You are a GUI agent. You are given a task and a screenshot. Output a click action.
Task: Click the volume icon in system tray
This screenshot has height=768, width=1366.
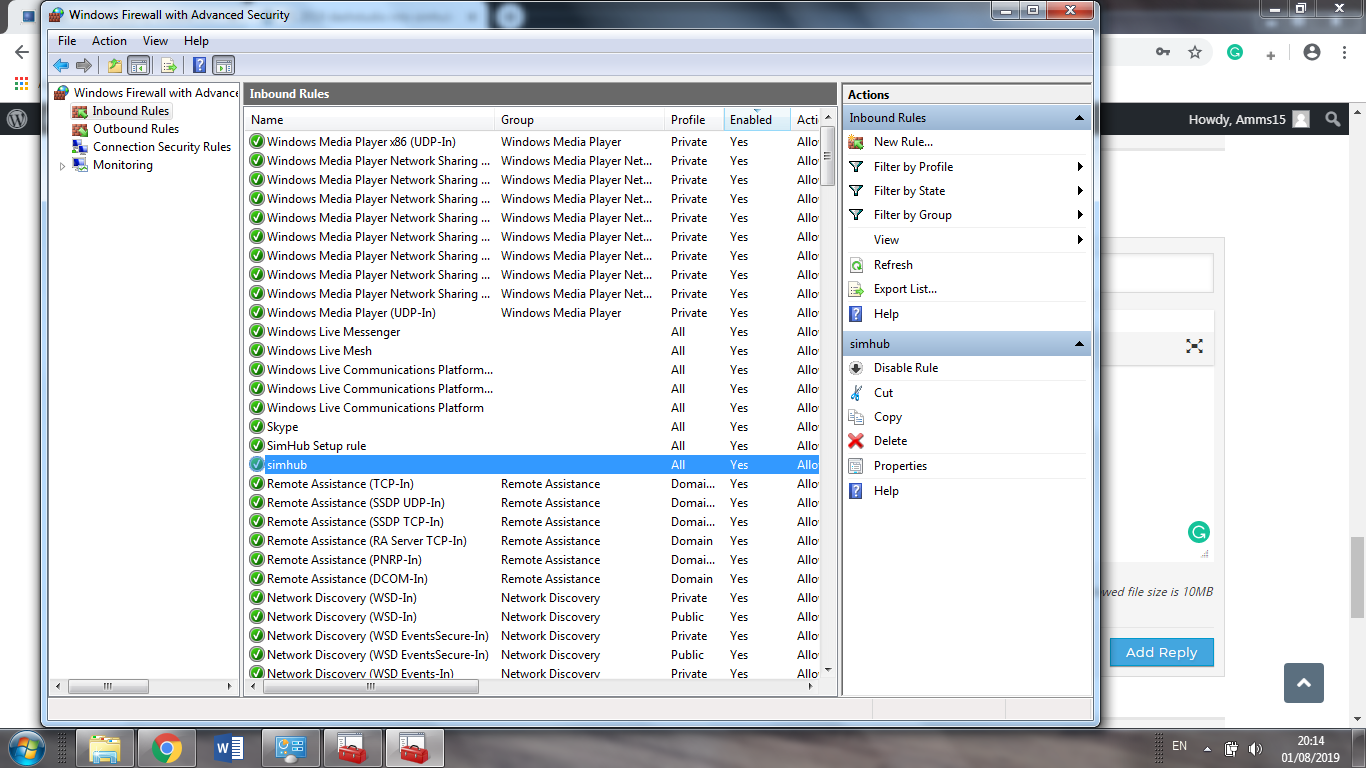(x=1255, y=748)
